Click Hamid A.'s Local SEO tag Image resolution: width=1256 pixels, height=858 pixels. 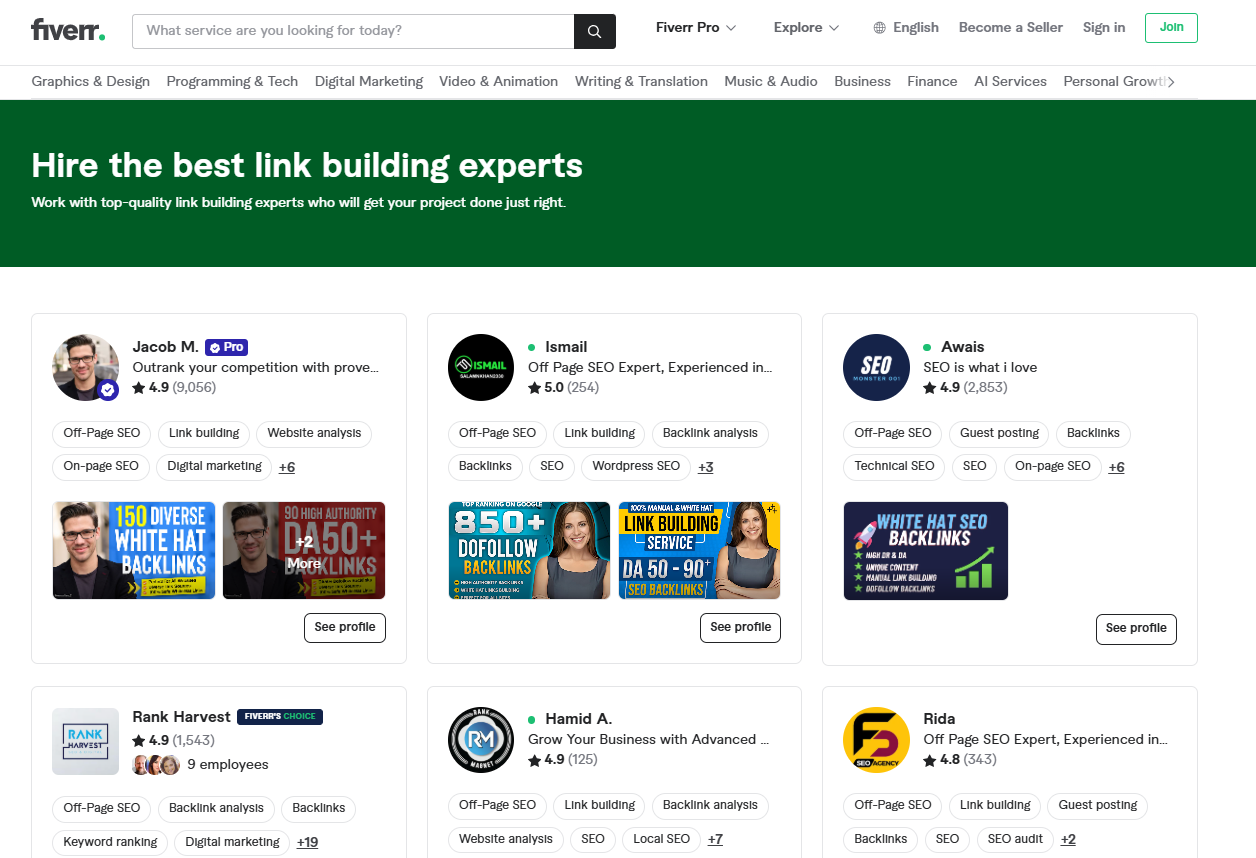(x=661, y=839)
